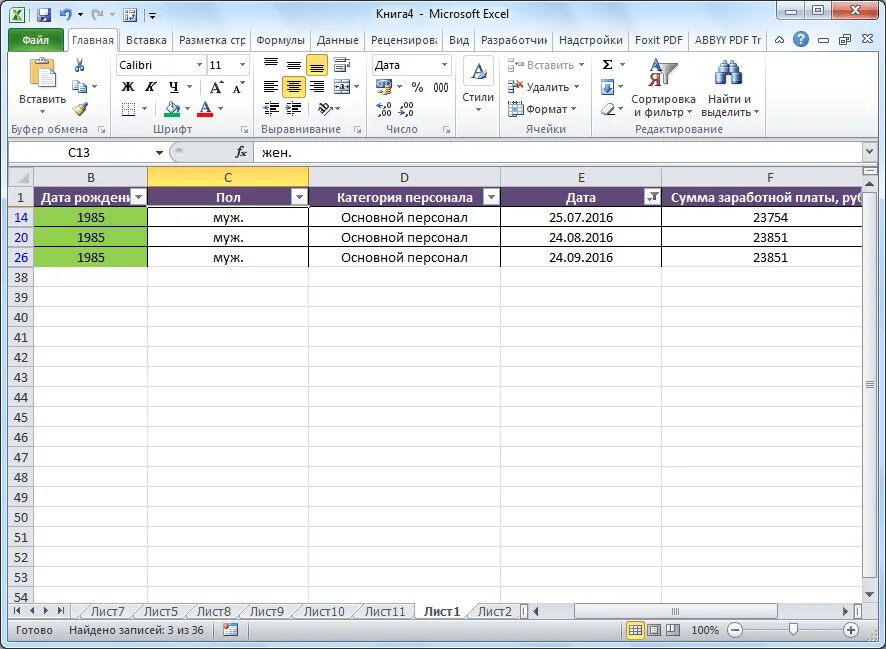Click into the formula bar field
The height and width of the screenshot is (649, 886).
pos(558,153)
